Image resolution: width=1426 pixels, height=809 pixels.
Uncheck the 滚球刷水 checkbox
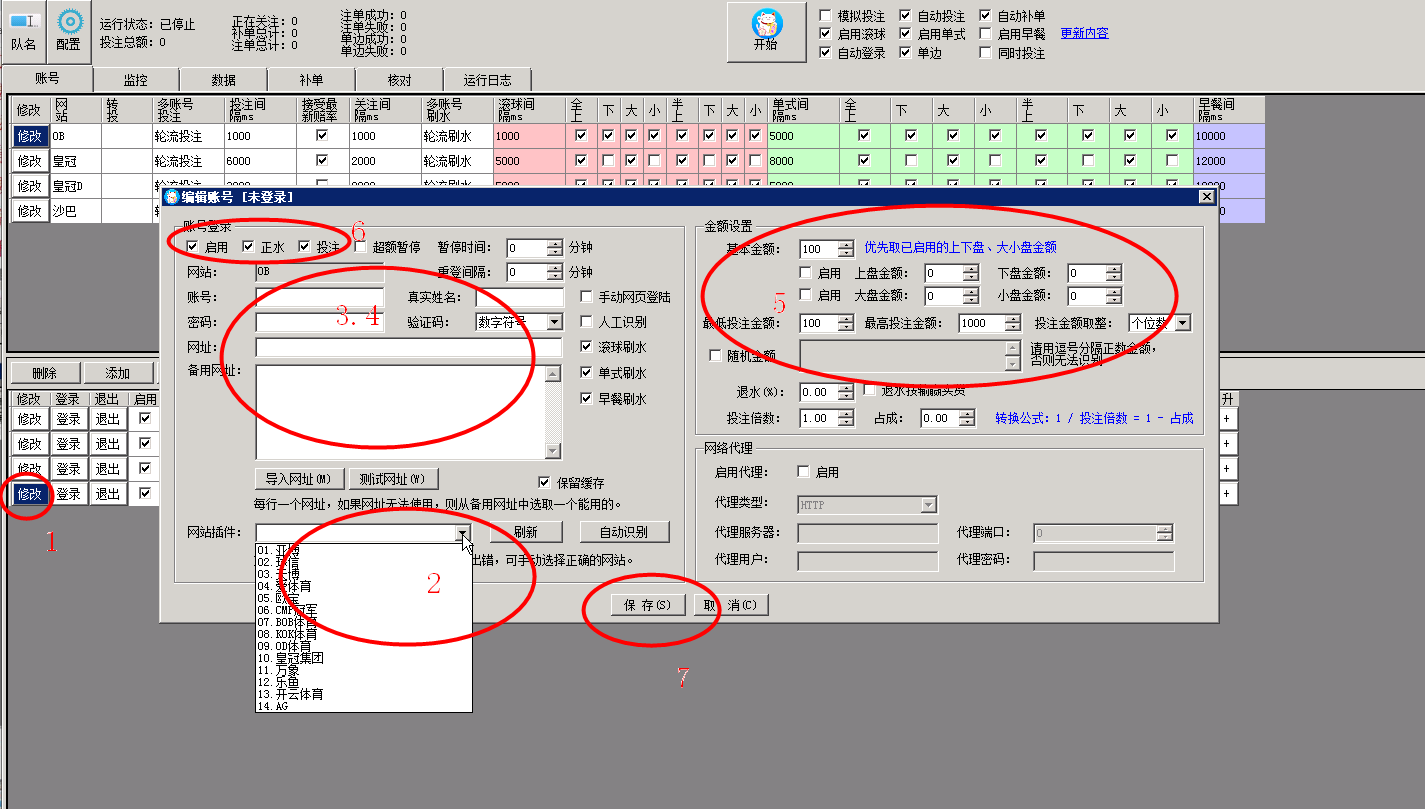pos(587,347)
